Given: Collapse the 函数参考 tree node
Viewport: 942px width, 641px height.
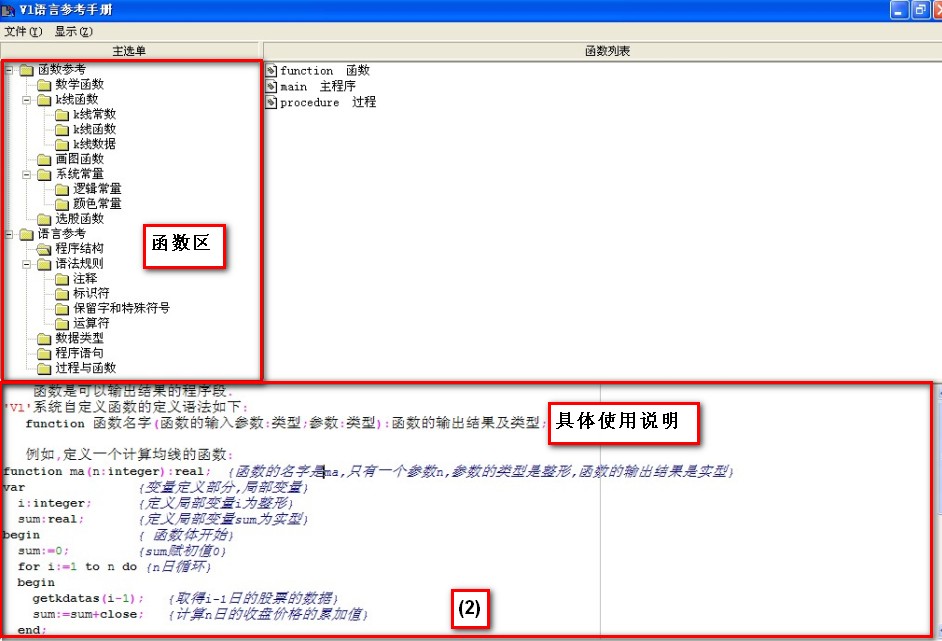Looking at the screenshot, I should tap(9, 70).
